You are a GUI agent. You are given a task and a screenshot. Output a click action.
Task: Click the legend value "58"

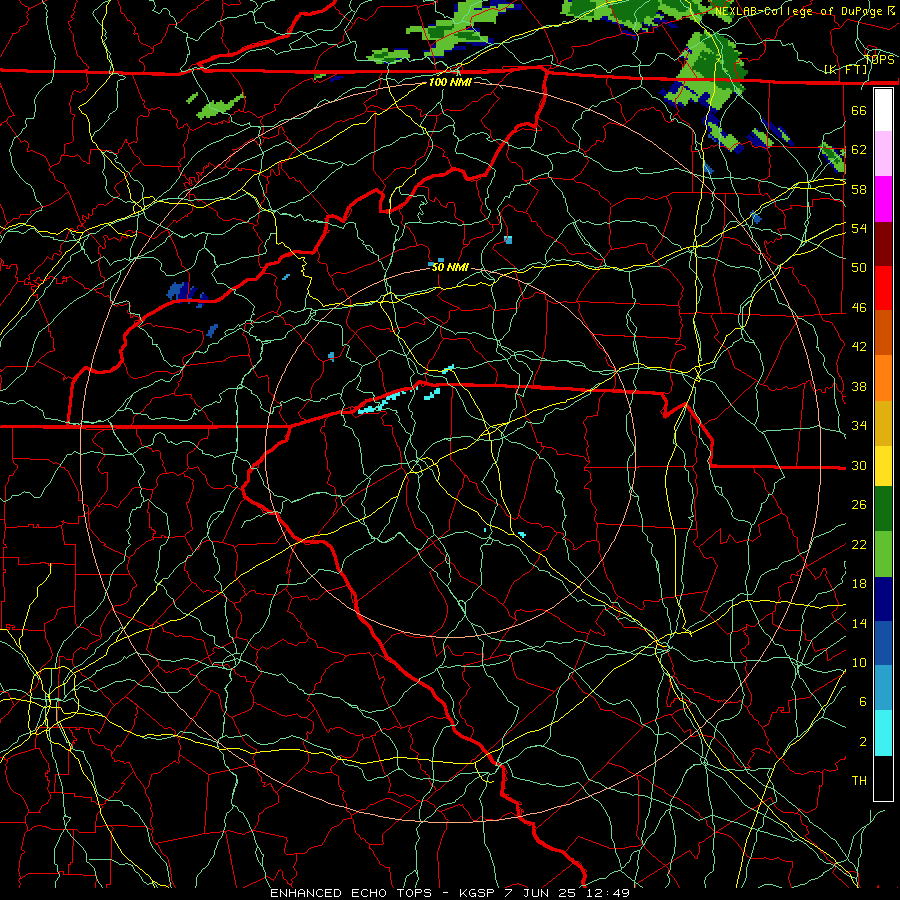click(x=859, y=189)
